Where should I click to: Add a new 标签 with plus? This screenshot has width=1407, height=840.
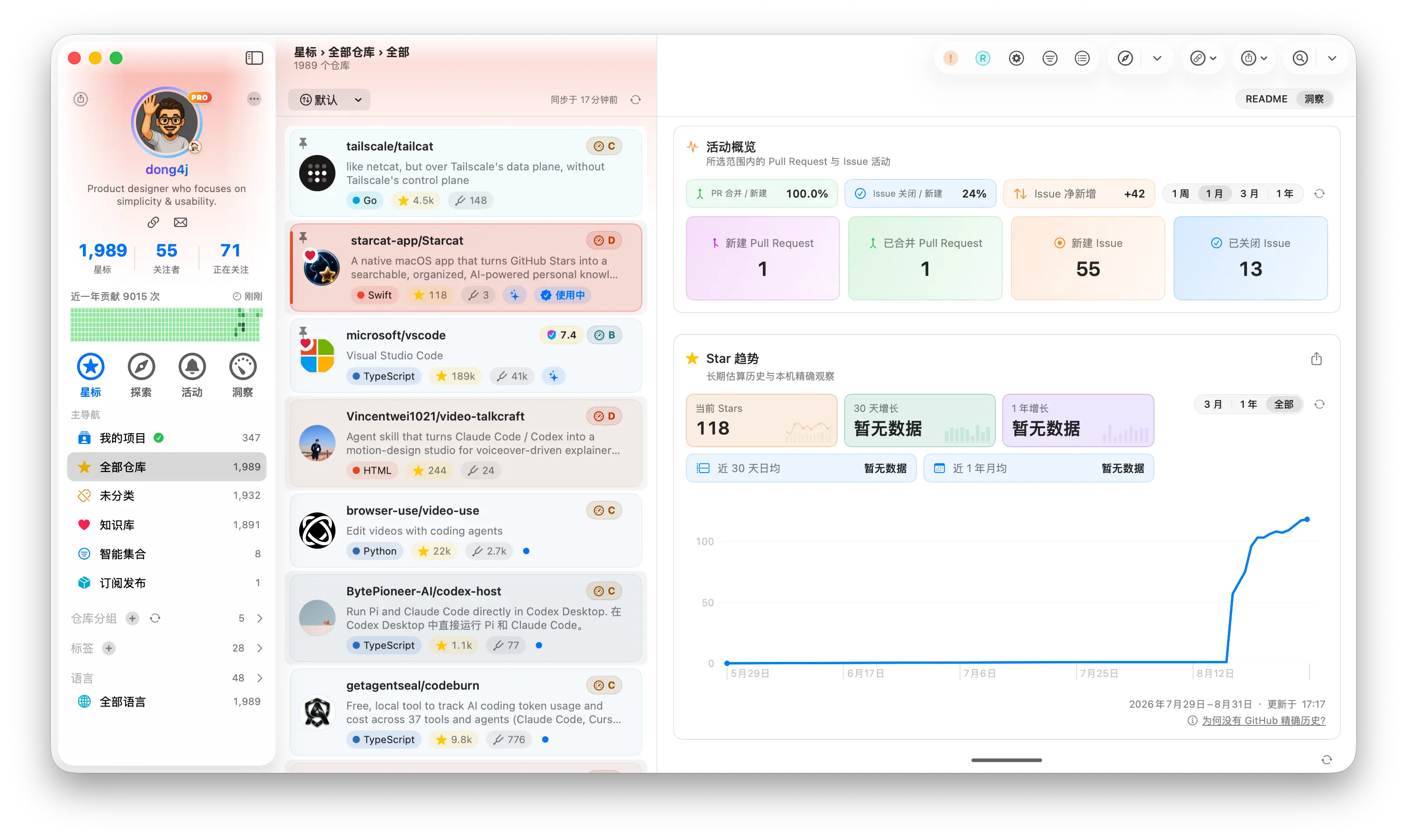click(x=109, y=648)
